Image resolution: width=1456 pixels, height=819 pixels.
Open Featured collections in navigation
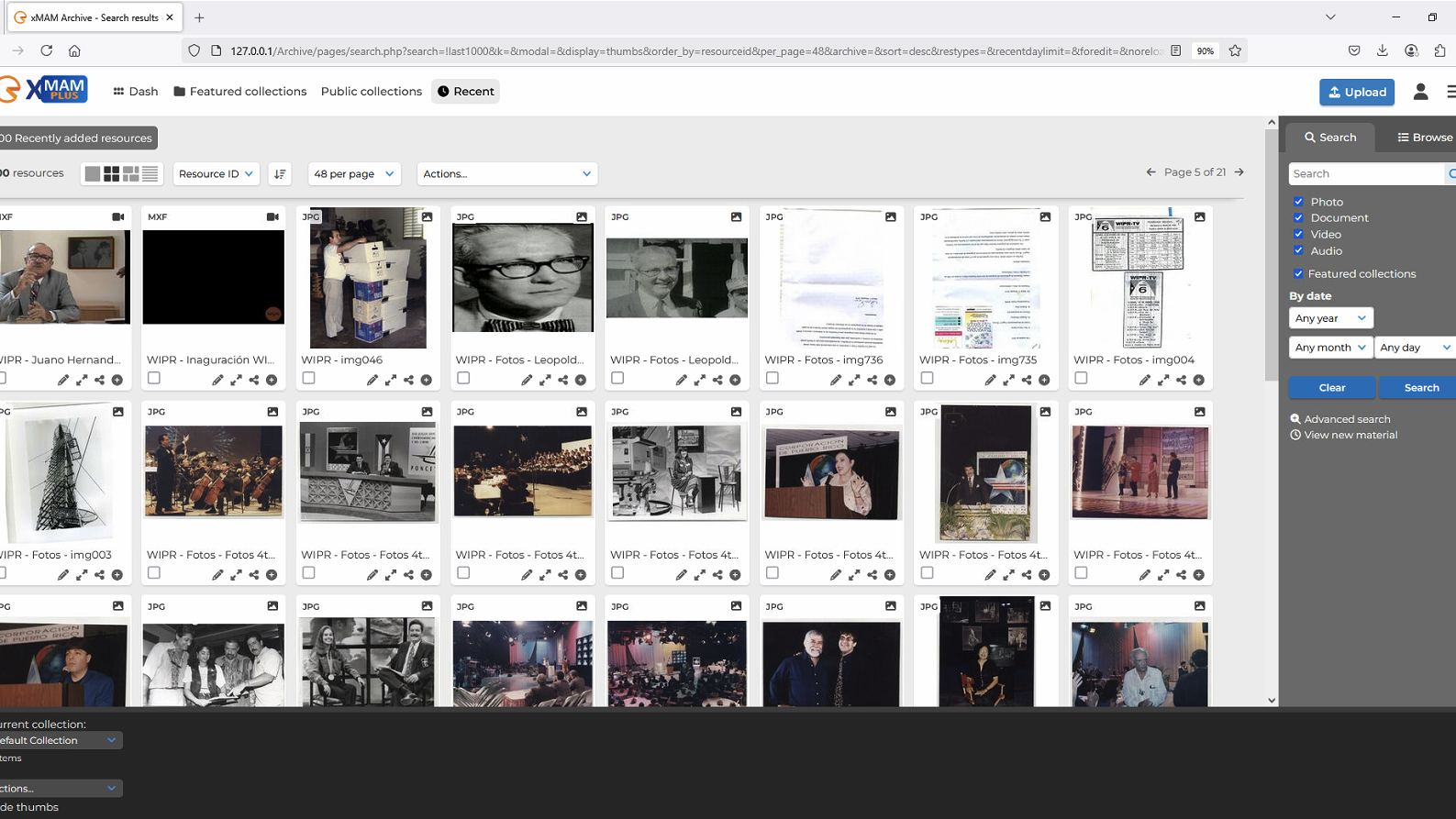pos(239,92)
